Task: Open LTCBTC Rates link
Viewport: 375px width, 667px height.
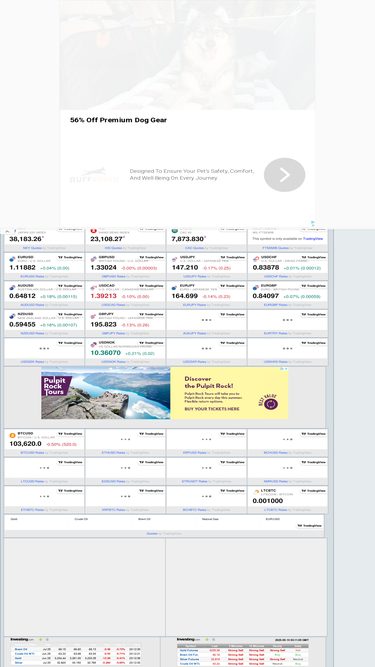Action: pyautogui.click(x=276, y=510)
